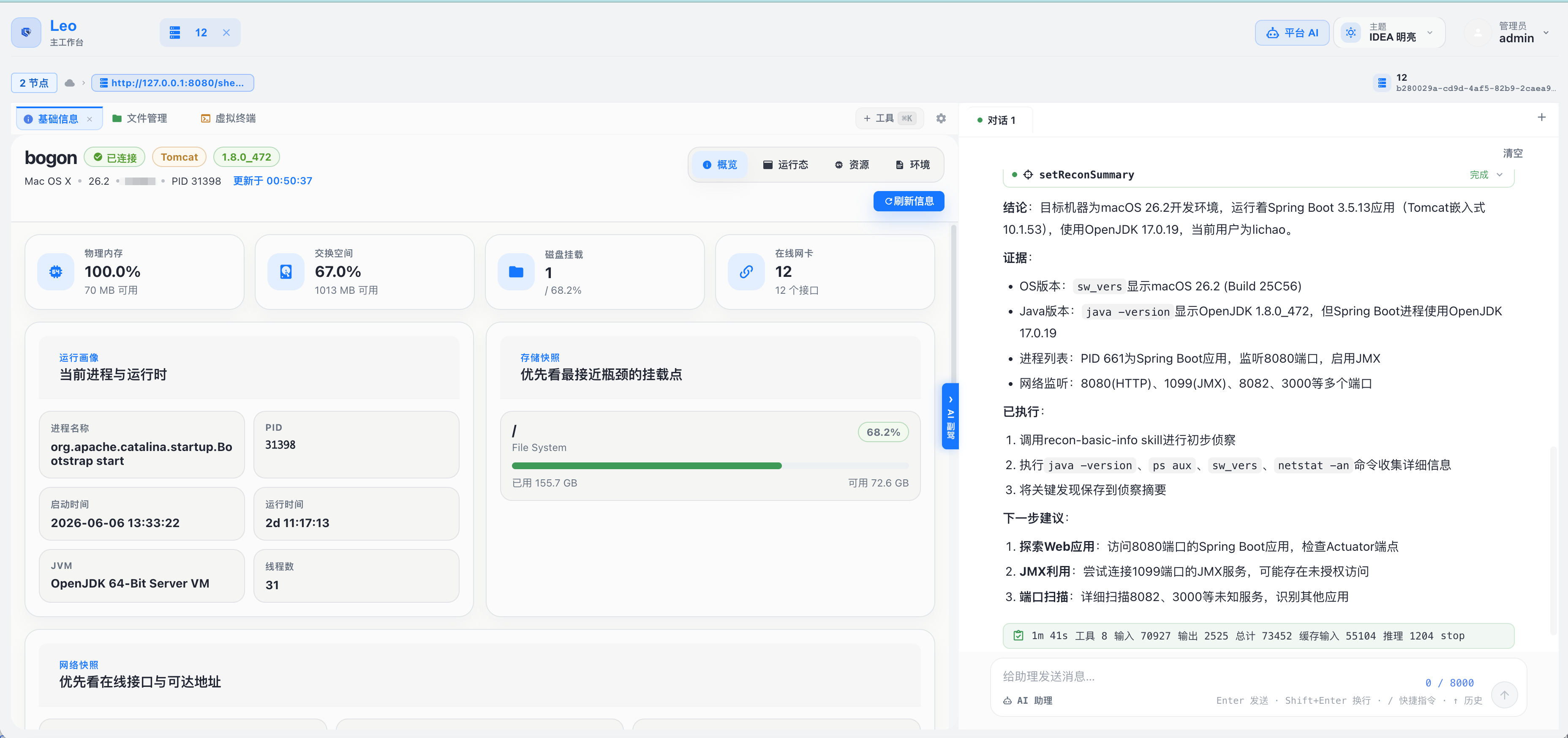1568x738 pixels.
Task: Click the 存储快照 section heading
Action: point(540,358)
